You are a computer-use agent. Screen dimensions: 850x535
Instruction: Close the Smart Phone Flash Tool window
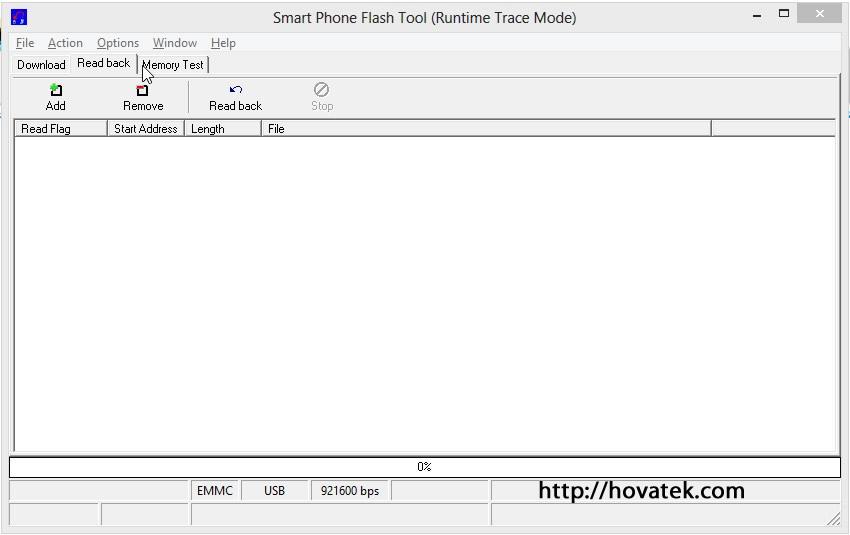[820, 14]
